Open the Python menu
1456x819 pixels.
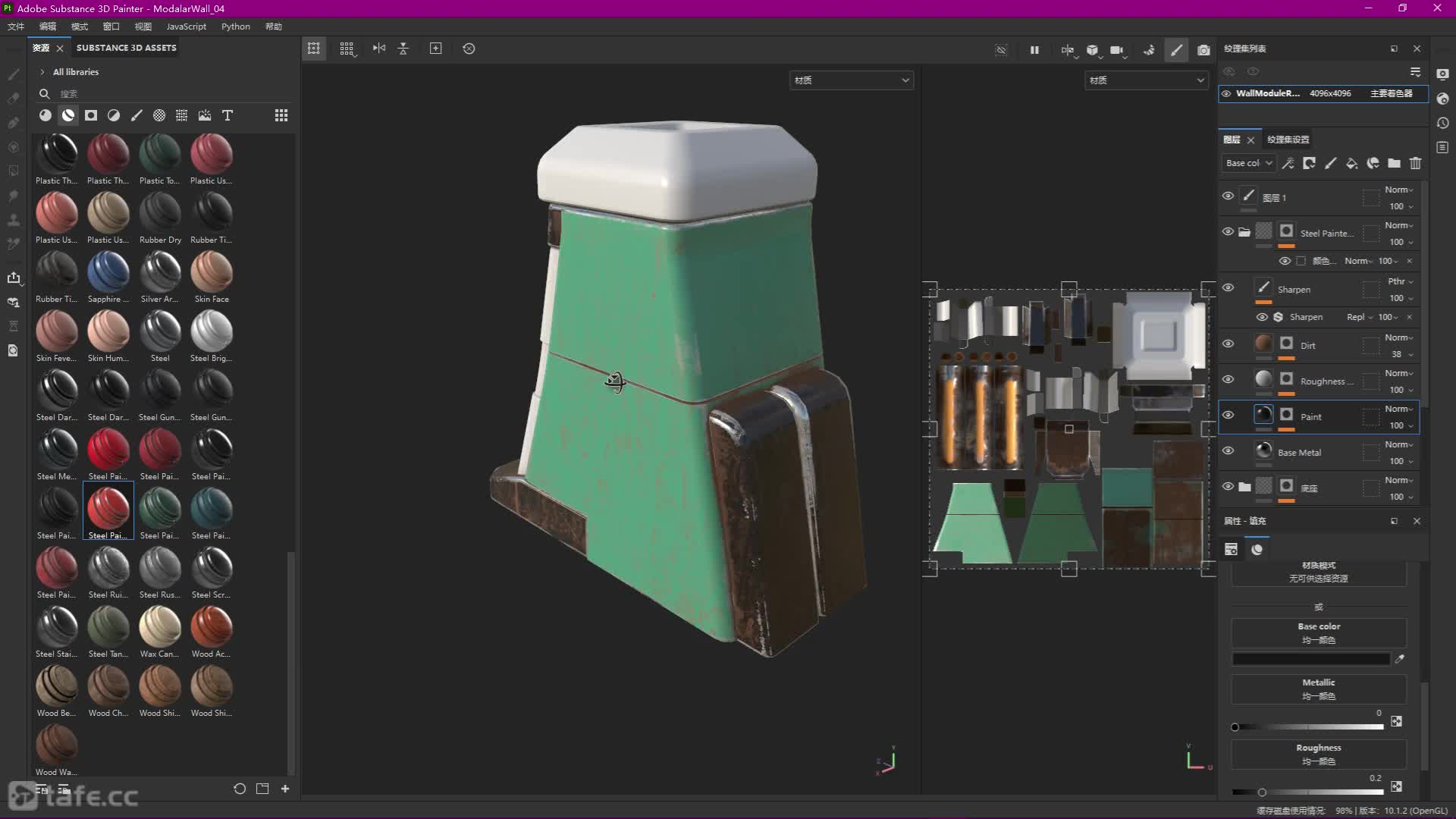[x=235, y=27]
